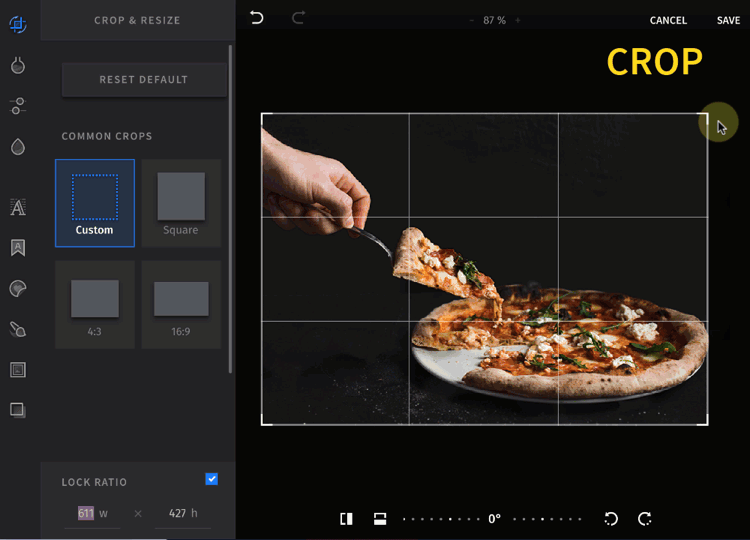Rotate image clockwise

point(644,519)
